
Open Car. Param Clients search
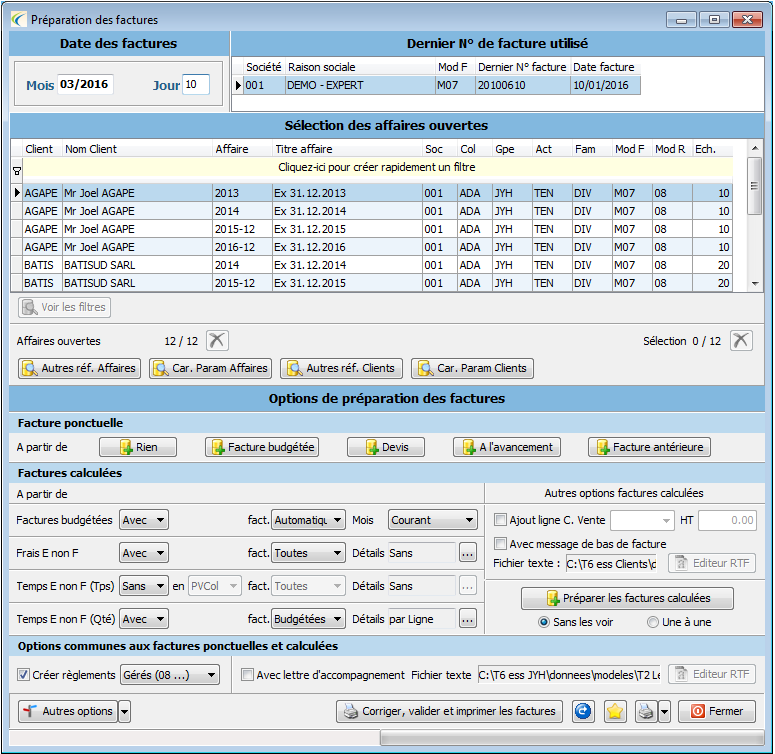pos(473,368)
